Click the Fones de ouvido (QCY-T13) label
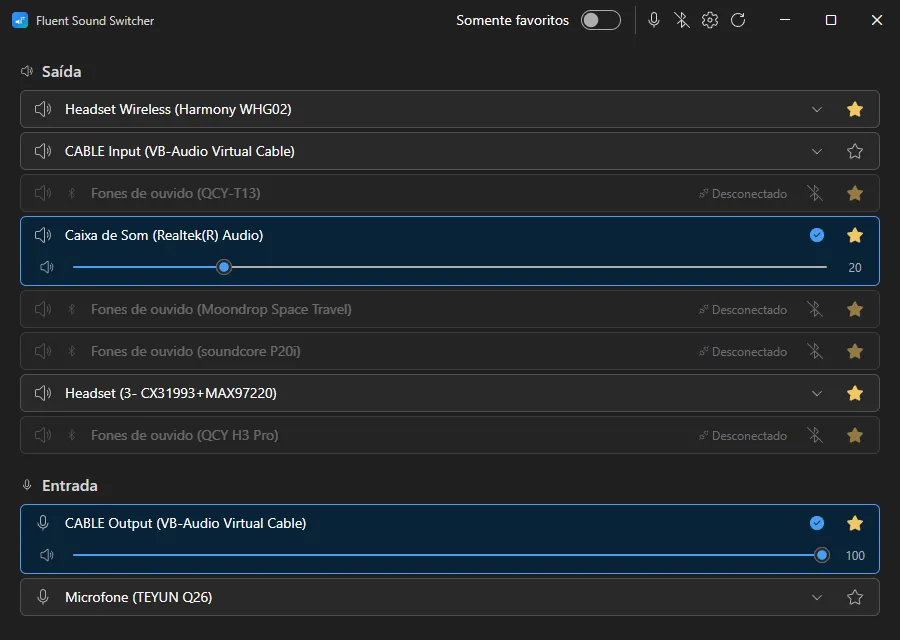The image size is (900, 640). tap(176, 193)
